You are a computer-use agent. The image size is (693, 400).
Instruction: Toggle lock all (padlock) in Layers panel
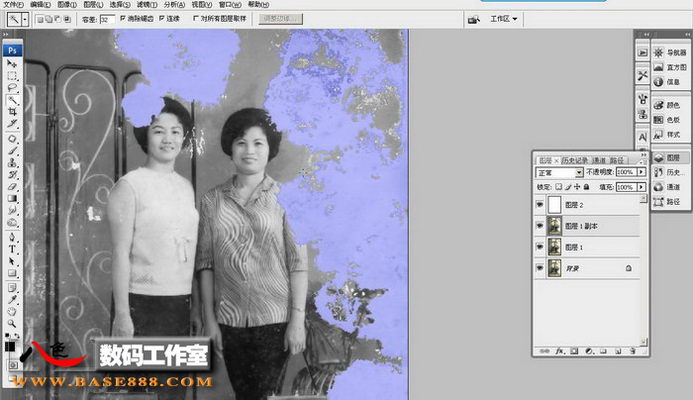tap(586, 187)
